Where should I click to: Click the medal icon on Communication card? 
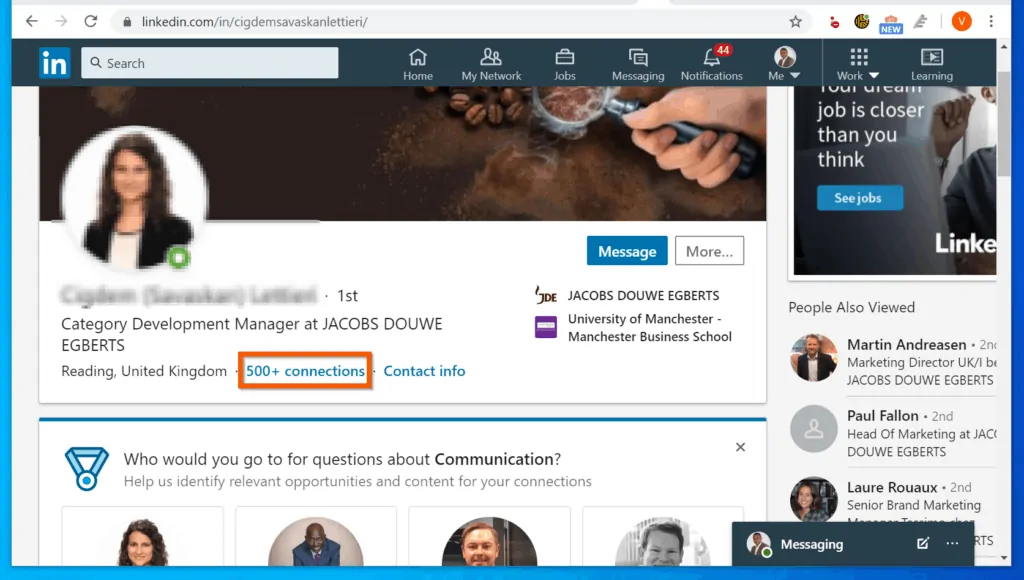tap(86, 468)
